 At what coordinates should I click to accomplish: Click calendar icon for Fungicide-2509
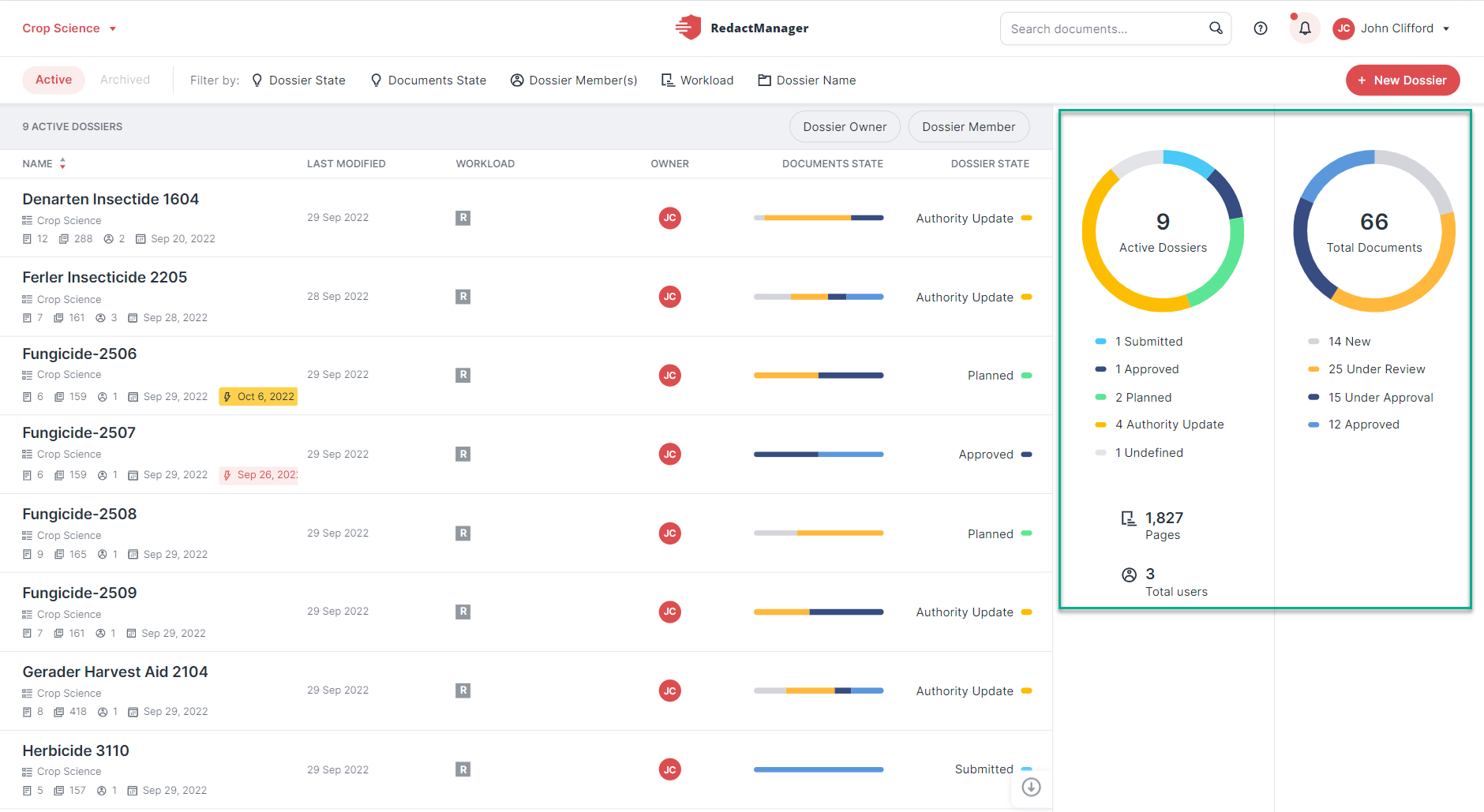pos(131,634)
